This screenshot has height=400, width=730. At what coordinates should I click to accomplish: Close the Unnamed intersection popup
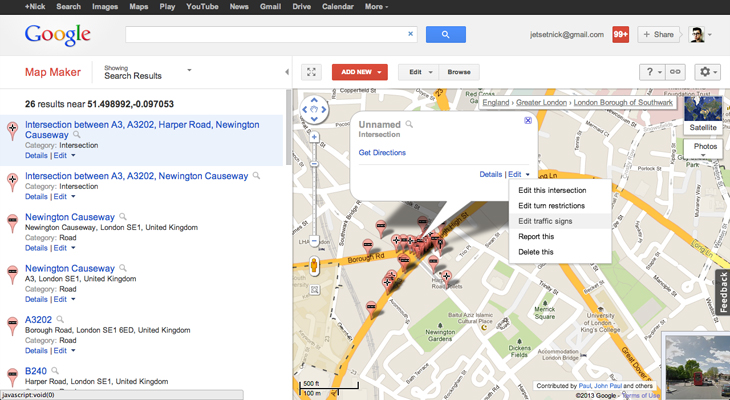point(528,120)
